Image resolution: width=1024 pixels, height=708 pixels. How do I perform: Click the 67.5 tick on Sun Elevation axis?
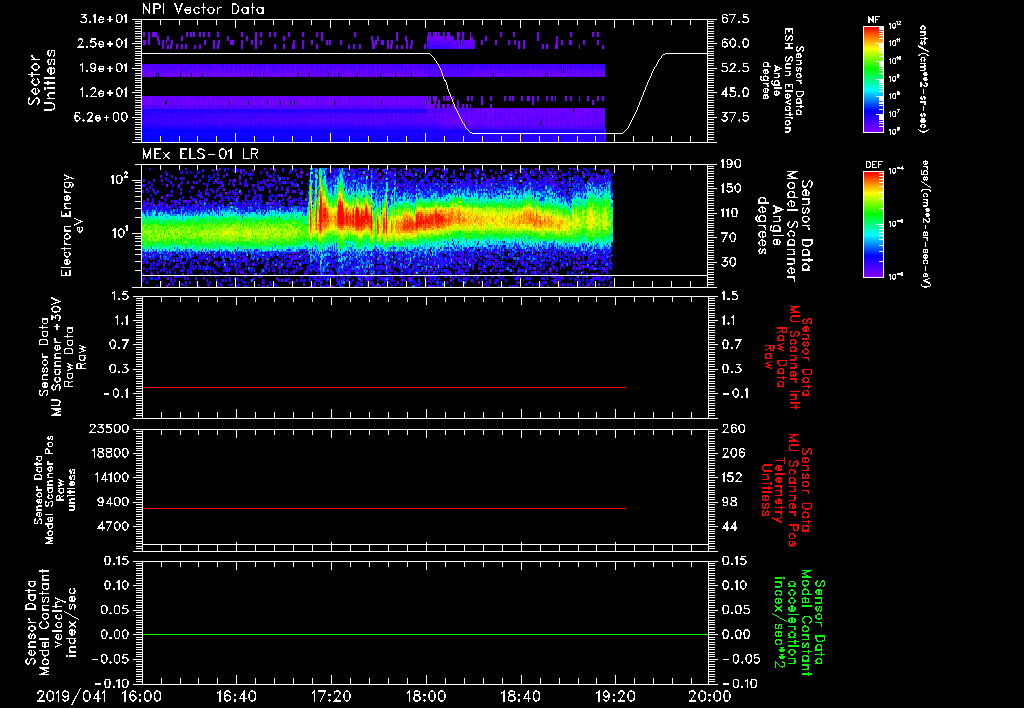coord(736,19)
